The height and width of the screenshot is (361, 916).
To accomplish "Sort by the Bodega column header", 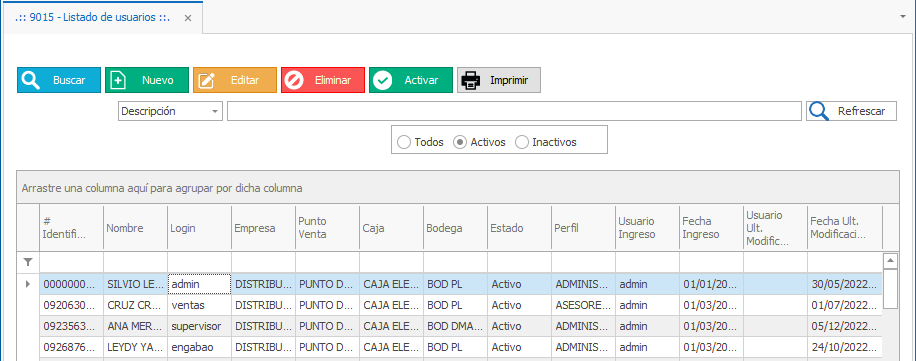I will pyautogui.click(x=455, y=228).
